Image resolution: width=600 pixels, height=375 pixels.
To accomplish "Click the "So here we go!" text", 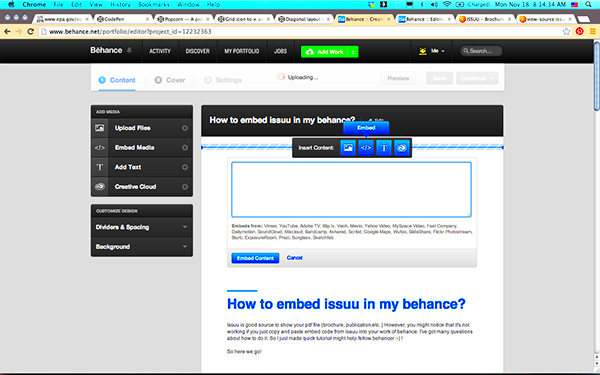I will tap(244, 351).
